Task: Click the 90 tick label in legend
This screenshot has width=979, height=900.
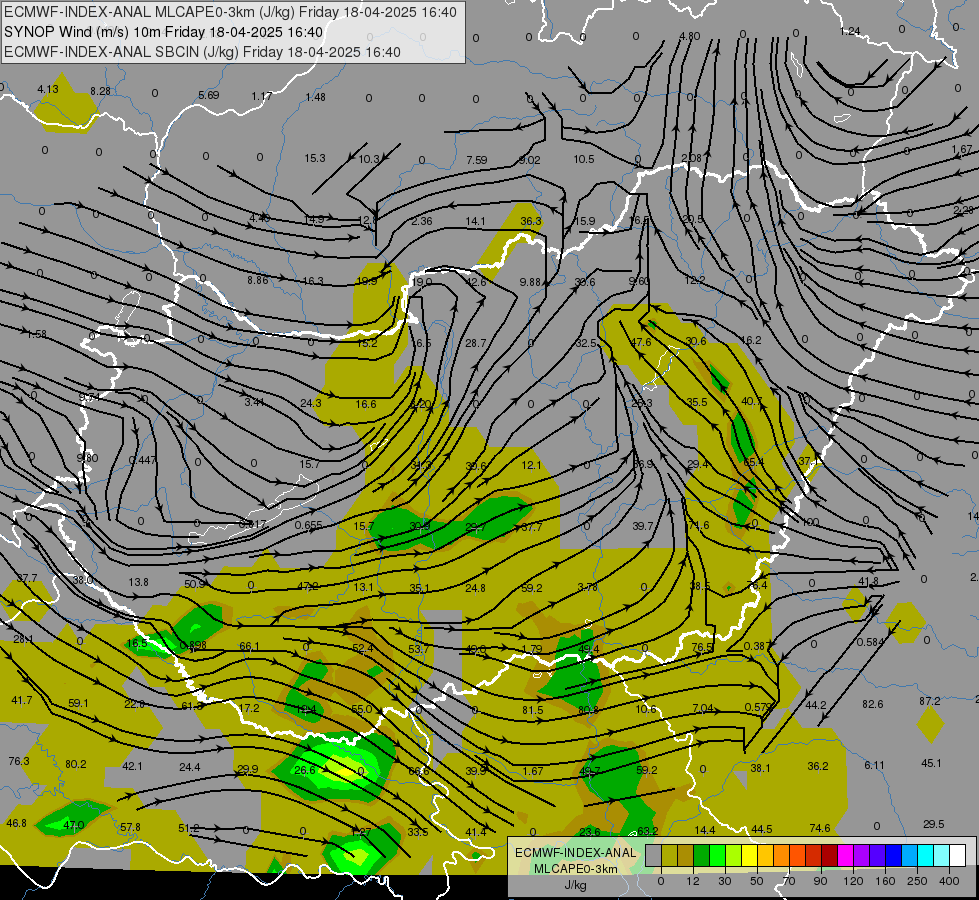Action: (820, 881)
